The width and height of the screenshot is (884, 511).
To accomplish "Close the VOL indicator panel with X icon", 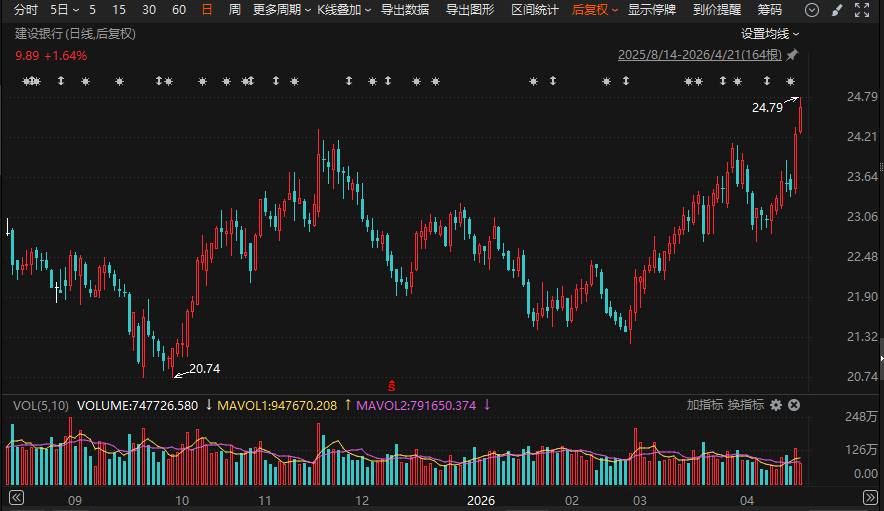I will coord(794,405).
